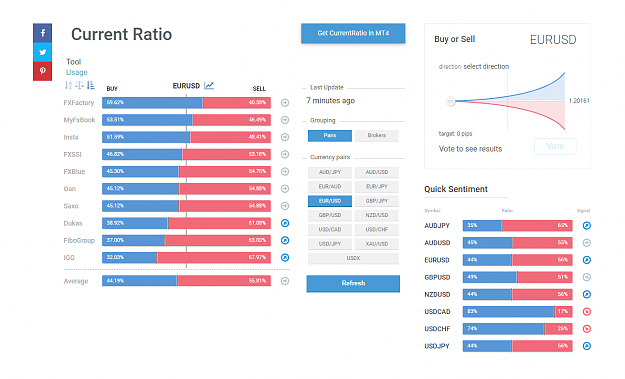The width and height of the screenshot is (625, 379).
Task: Click the USDJPY signal icon in Quick Sentiment
Action: coord(586,346)
